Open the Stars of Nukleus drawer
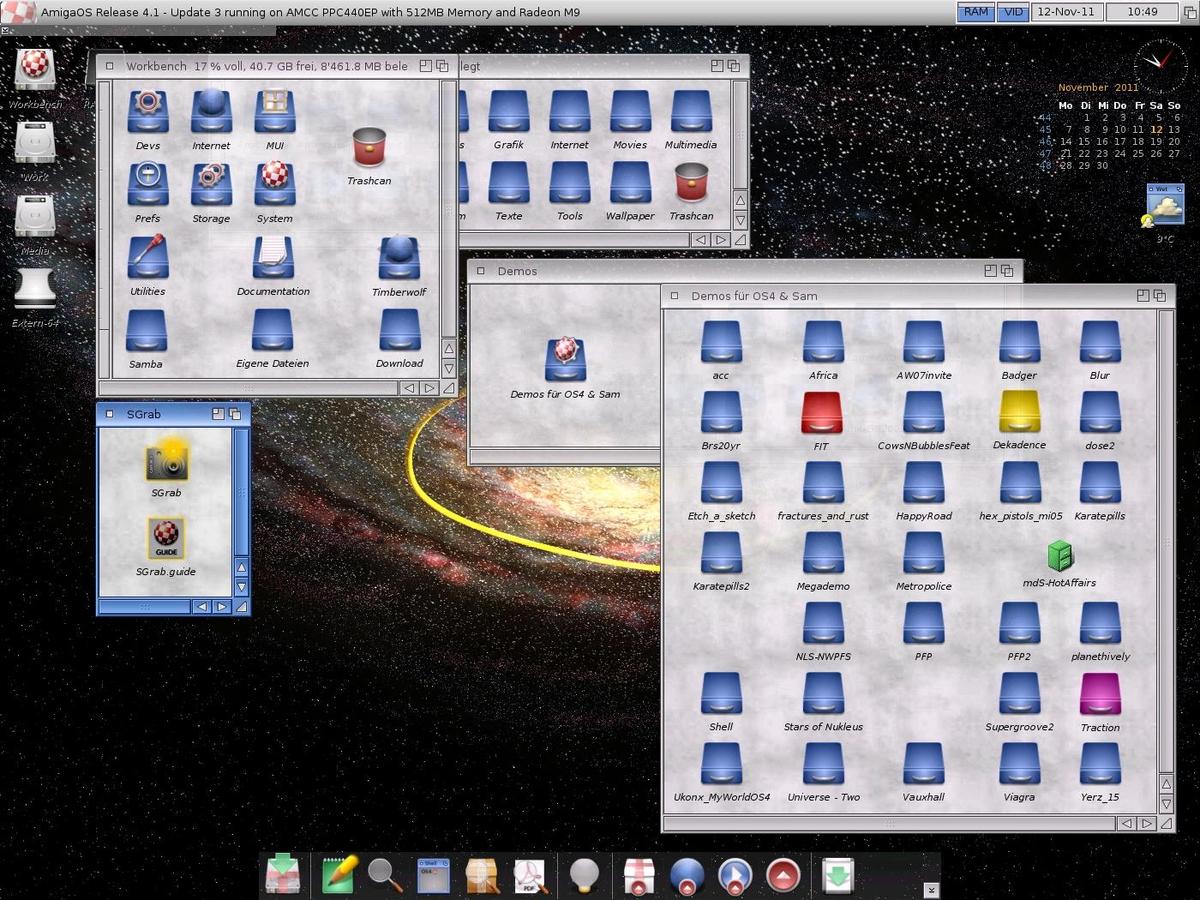This screenshot has width=1200, height=900. (823, 693)
